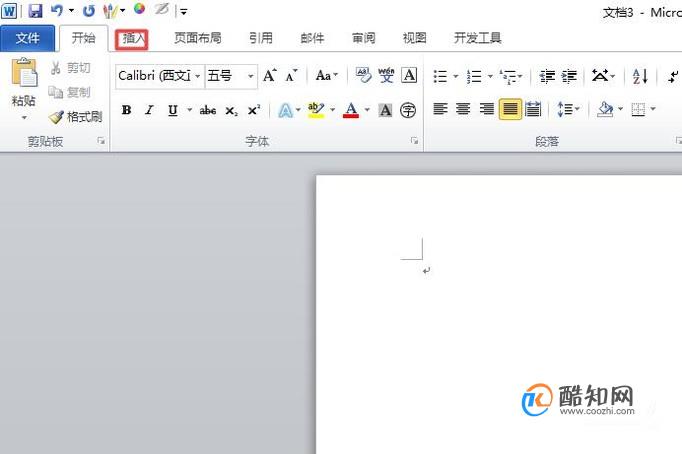Click 剪切 (Cut) button
Viewport: 682px width, 454px height.
(70, 68)
